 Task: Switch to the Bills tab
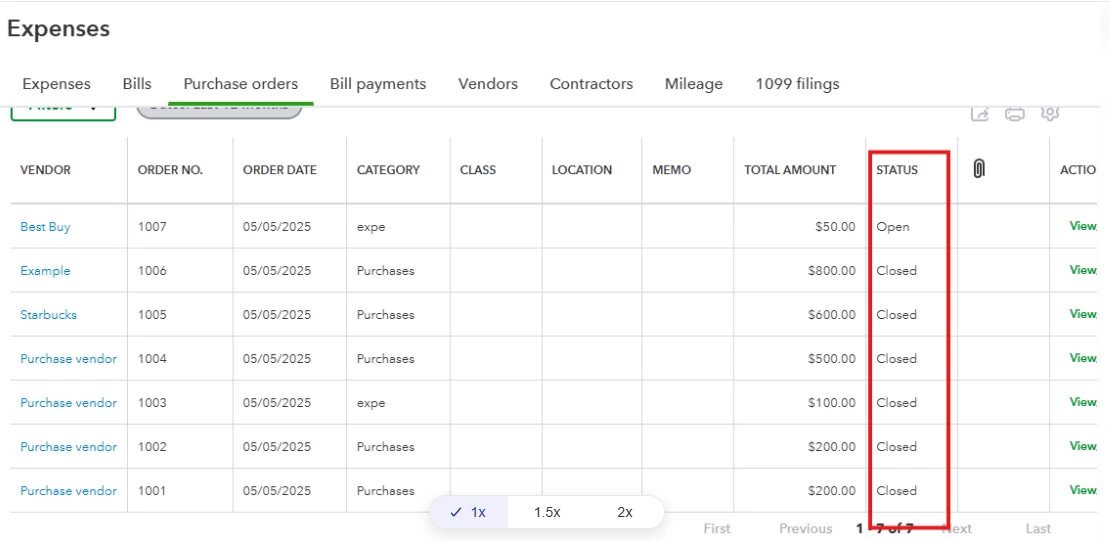[x=137, y=84]
